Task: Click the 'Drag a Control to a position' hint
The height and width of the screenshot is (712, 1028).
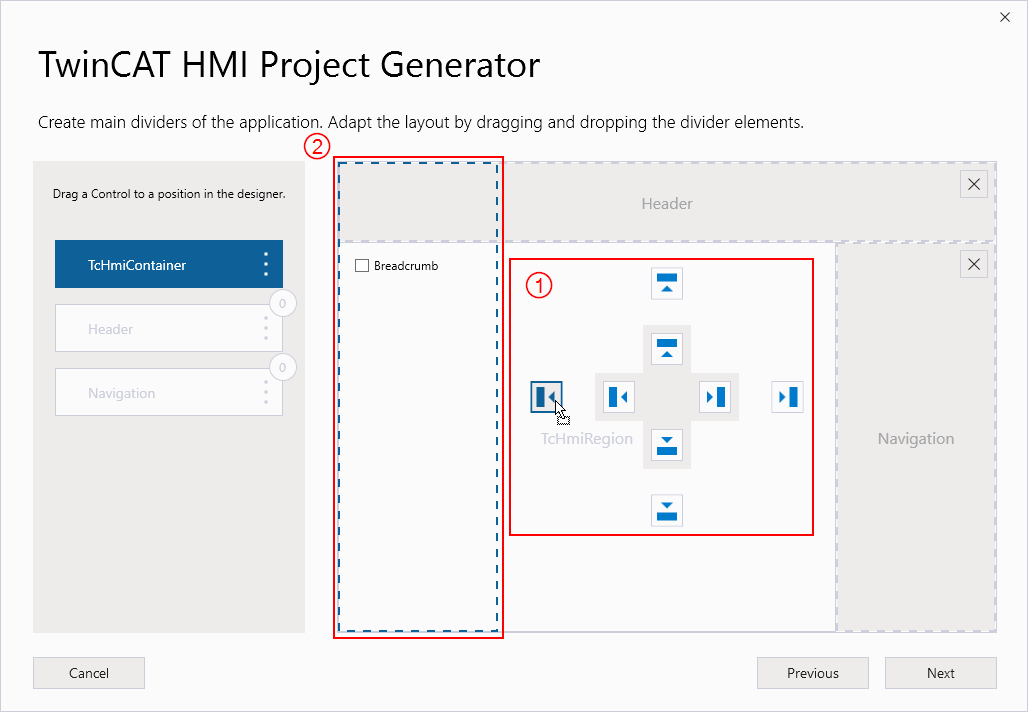Action: [x=169, y=194]
